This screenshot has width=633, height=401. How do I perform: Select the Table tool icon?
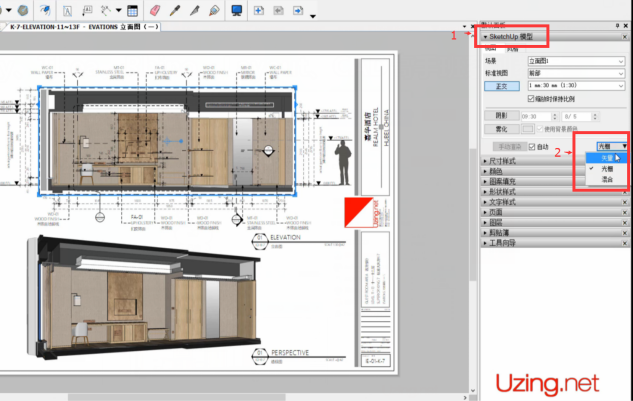(x=132, y=9)
